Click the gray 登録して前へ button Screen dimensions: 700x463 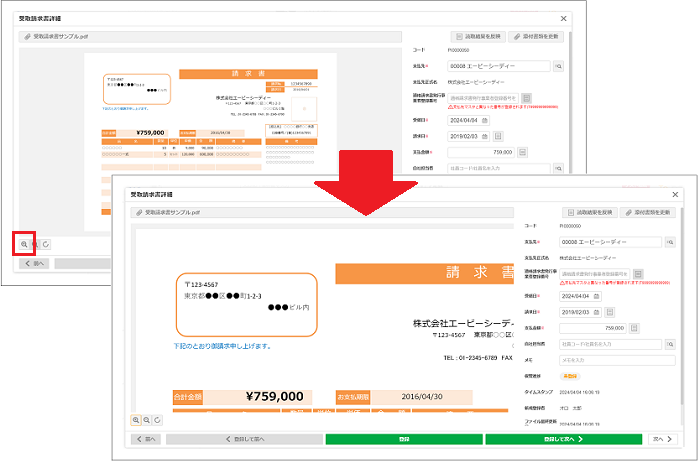(x=244, y=439)
